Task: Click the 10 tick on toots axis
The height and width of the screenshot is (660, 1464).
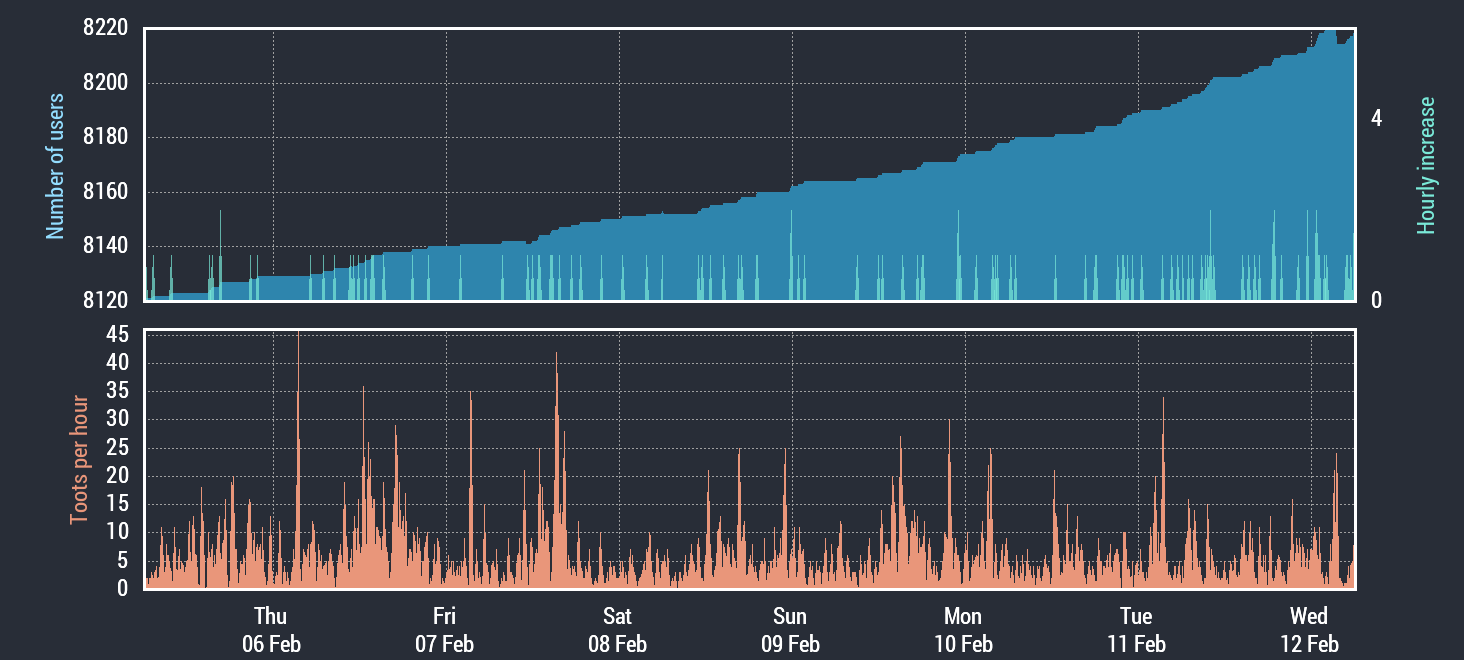Action: click(x=118, y=532)
